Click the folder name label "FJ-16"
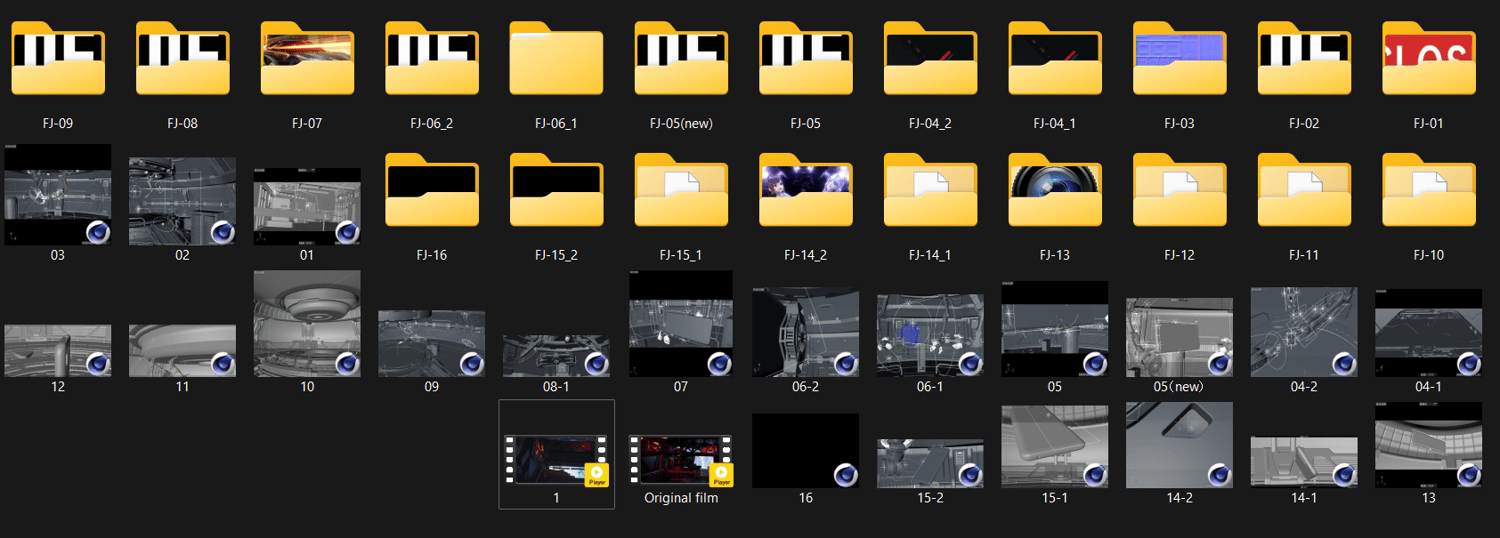 (x=432, y=255)
